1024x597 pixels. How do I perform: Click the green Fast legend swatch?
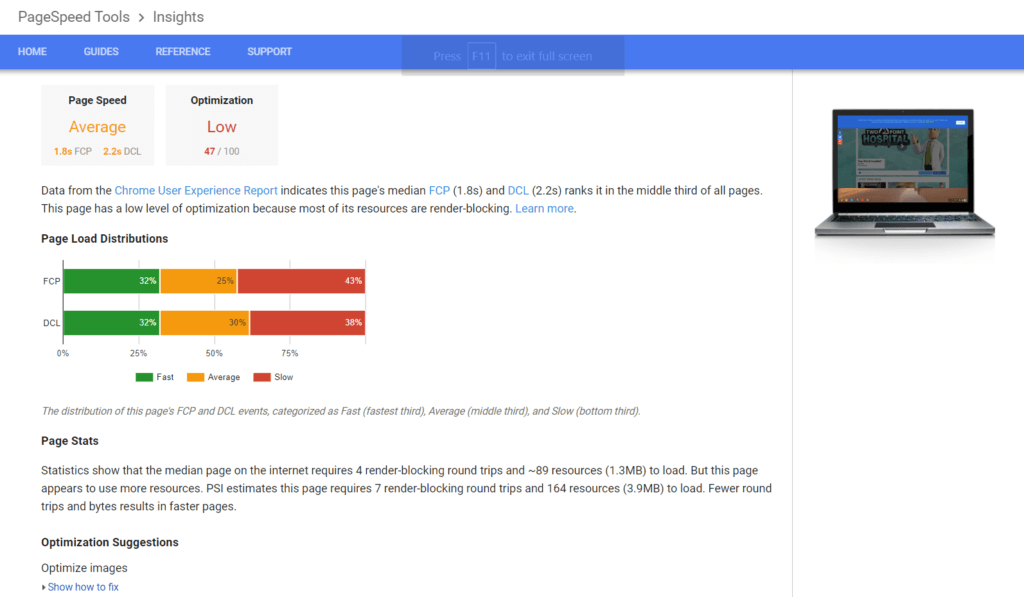click(144, 378)
